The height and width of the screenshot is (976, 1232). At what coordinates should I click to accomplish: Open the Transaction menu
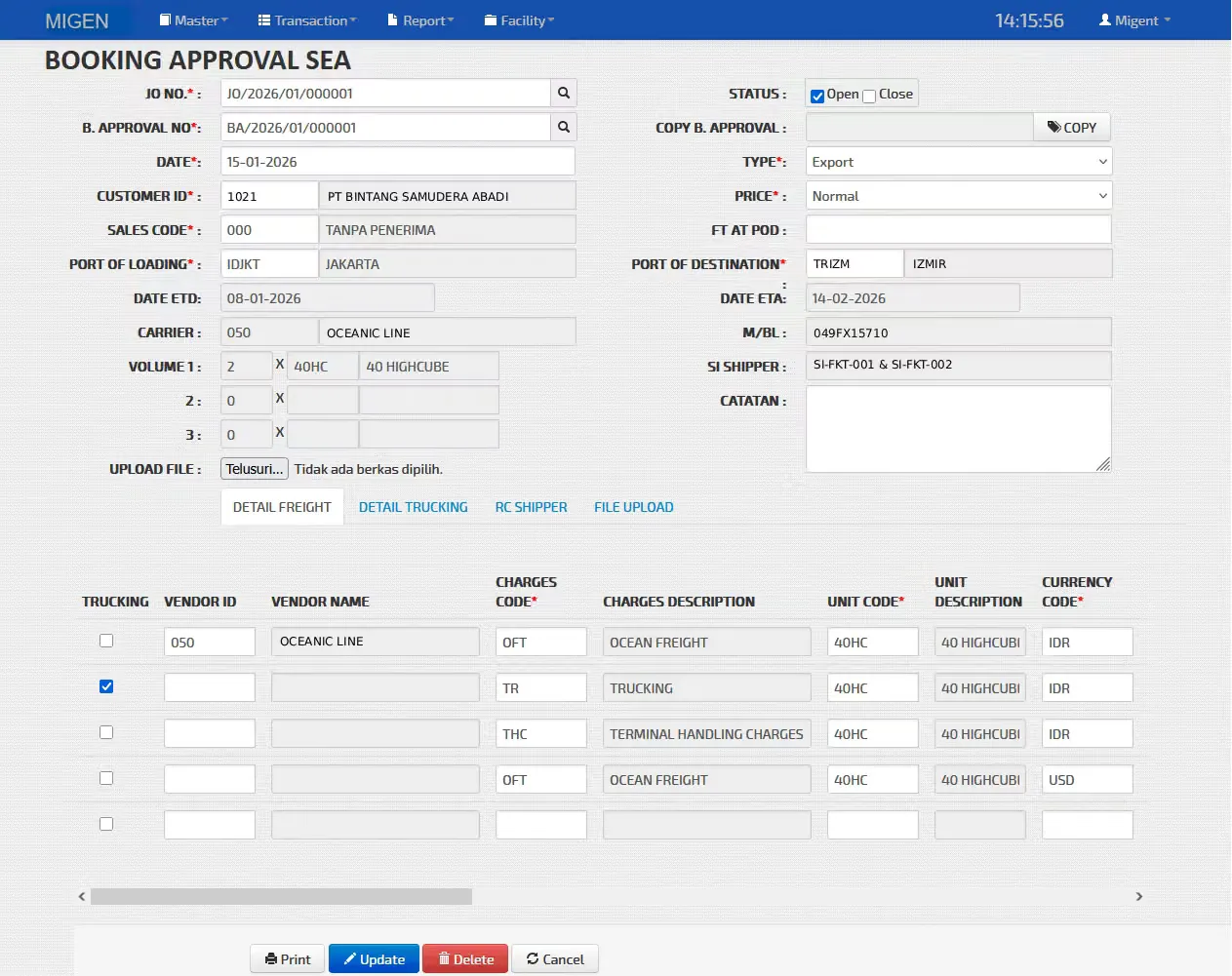pos(307,20)
